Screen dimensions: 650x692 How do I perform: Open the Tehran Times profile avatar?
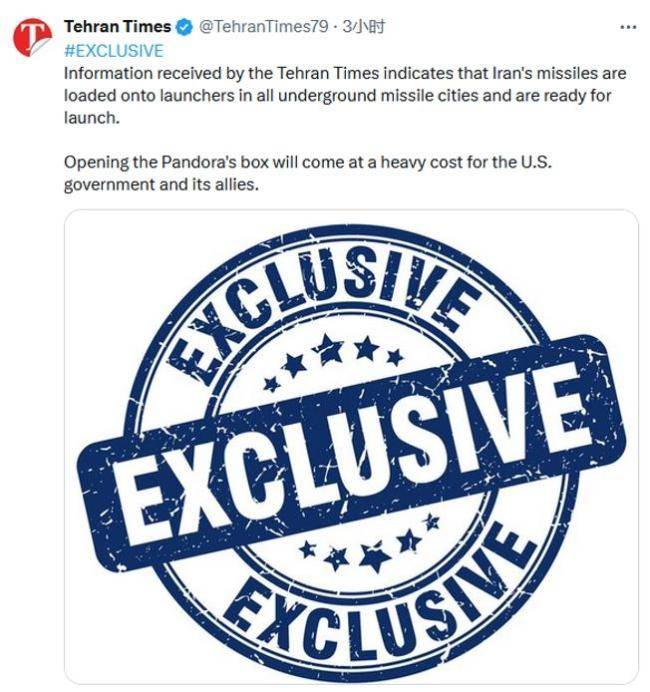(x=32, y=37)
